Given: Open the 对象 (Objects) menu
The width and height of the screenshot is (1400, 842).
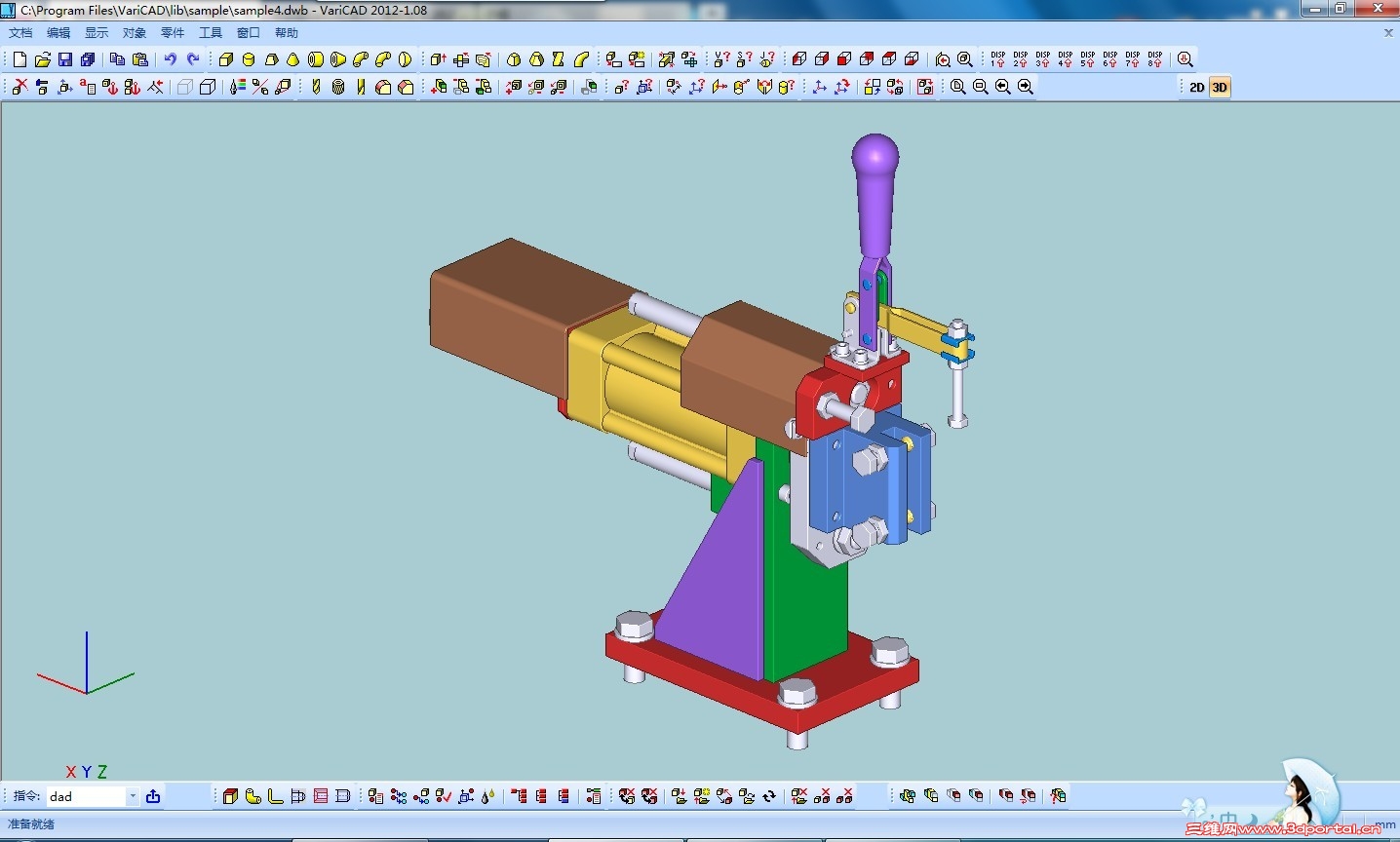Looking at the screenshot, I should pyautogui.click(x=135, y=33).
